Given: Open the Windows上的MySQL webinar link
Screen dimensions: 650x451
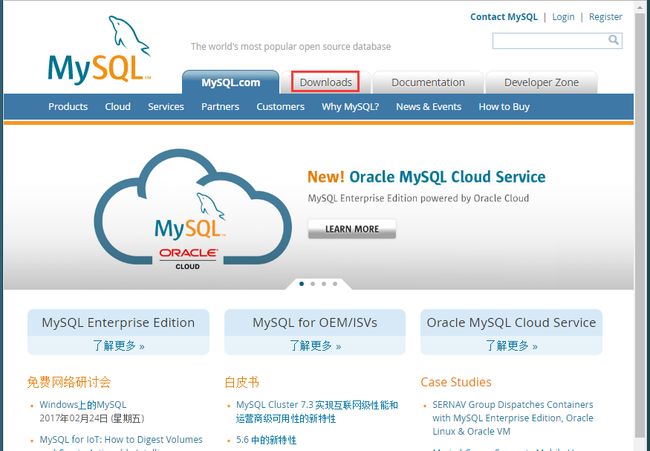Looking at the screenshot, I should pyautogui.click(x=83, y=405).
